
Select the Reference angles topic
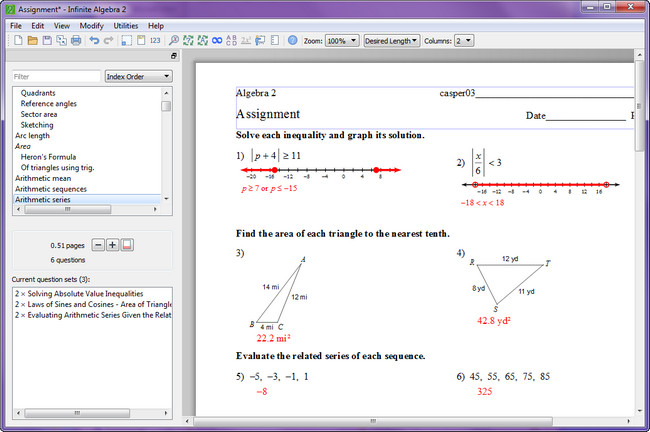point(49,104)
